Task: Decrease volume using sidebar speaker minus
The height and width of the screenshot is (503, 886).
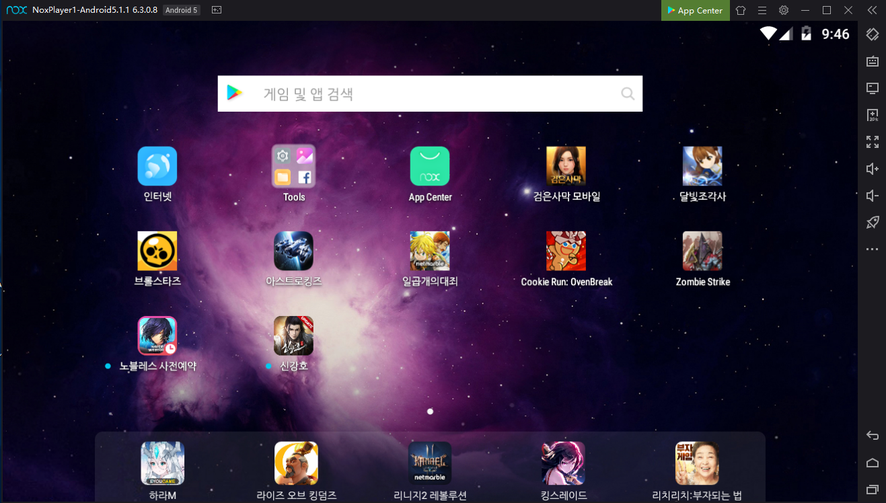Action: pyautogui.click(x=872, y=196)
